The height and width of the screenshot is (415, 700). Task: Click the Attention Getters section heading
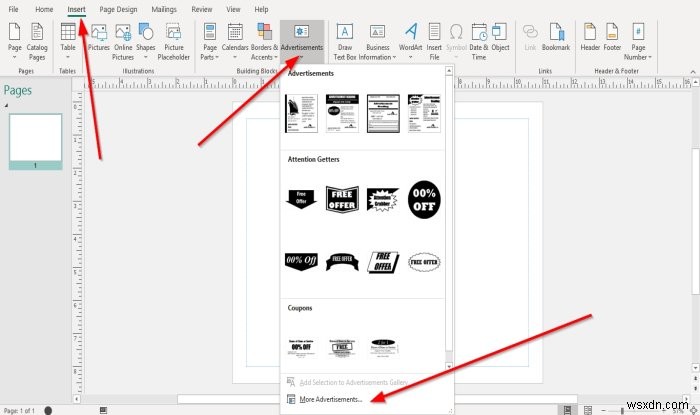pyautogui.click(x=313, y=159)
